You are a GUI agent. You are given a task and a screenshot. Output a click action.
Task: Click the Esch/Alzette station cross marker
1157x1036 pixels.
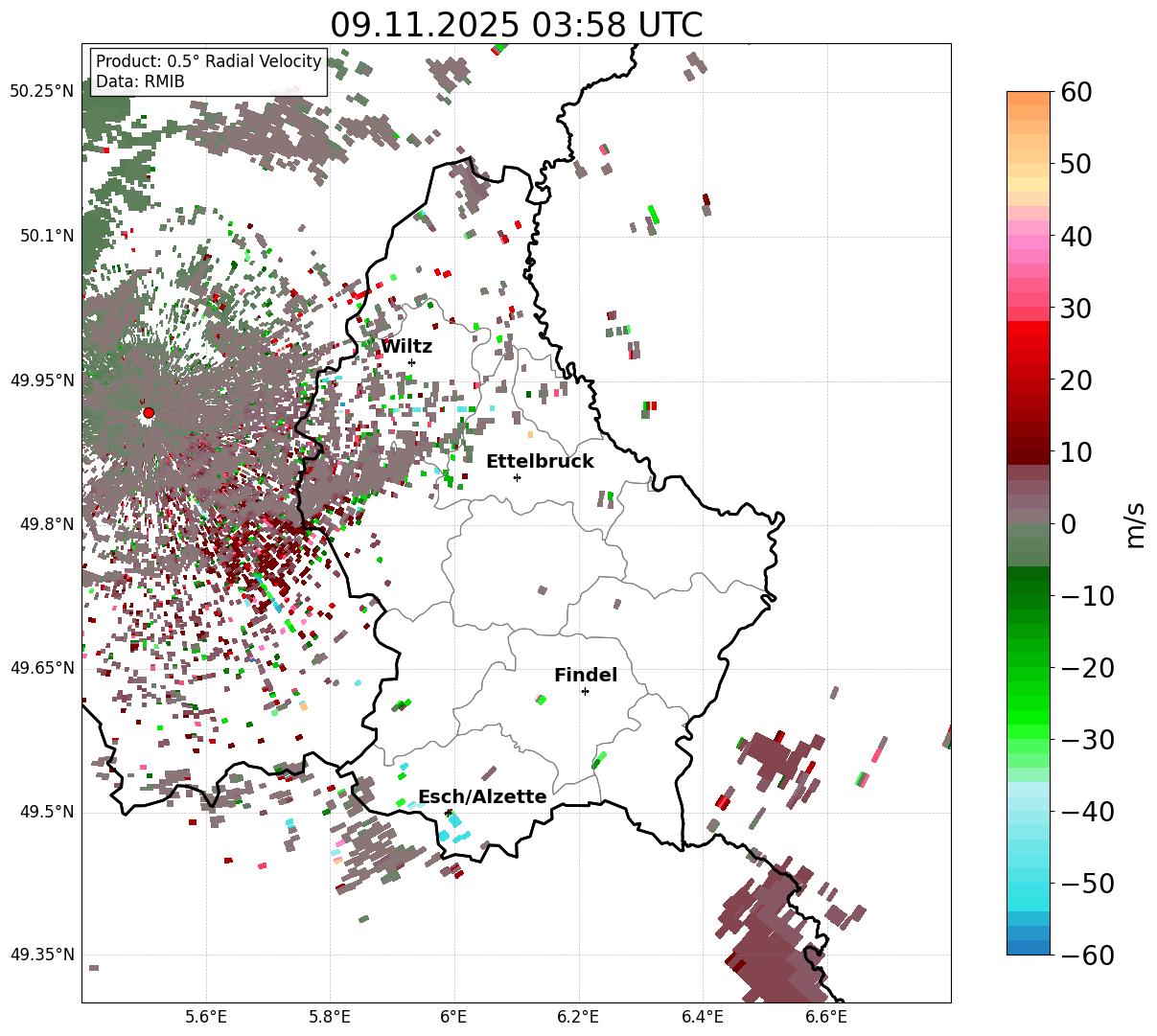[449, 812]
